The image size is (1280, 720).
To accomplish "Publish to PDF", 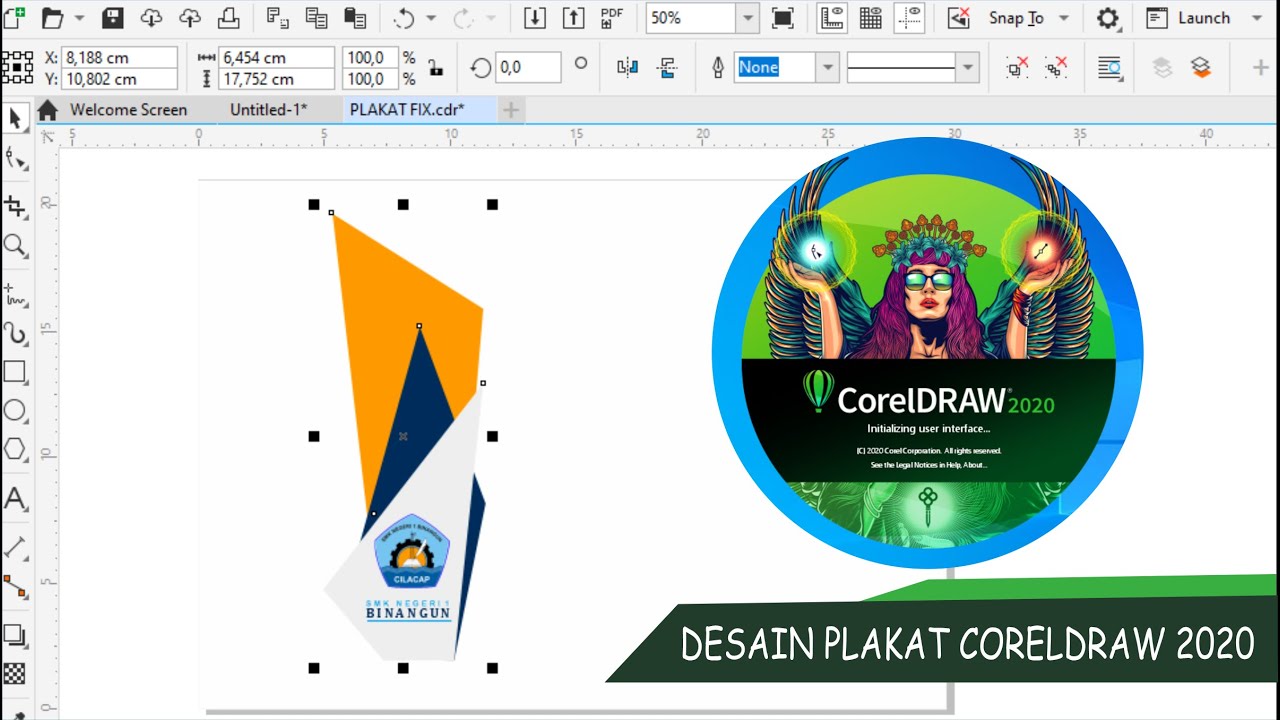I will pyautogui.click(x=612, y=17).
